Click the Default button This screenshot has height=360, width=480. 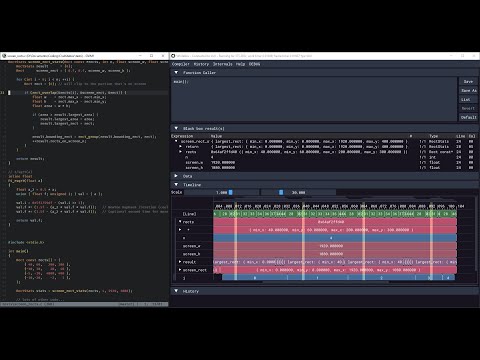tap(468, 117)
